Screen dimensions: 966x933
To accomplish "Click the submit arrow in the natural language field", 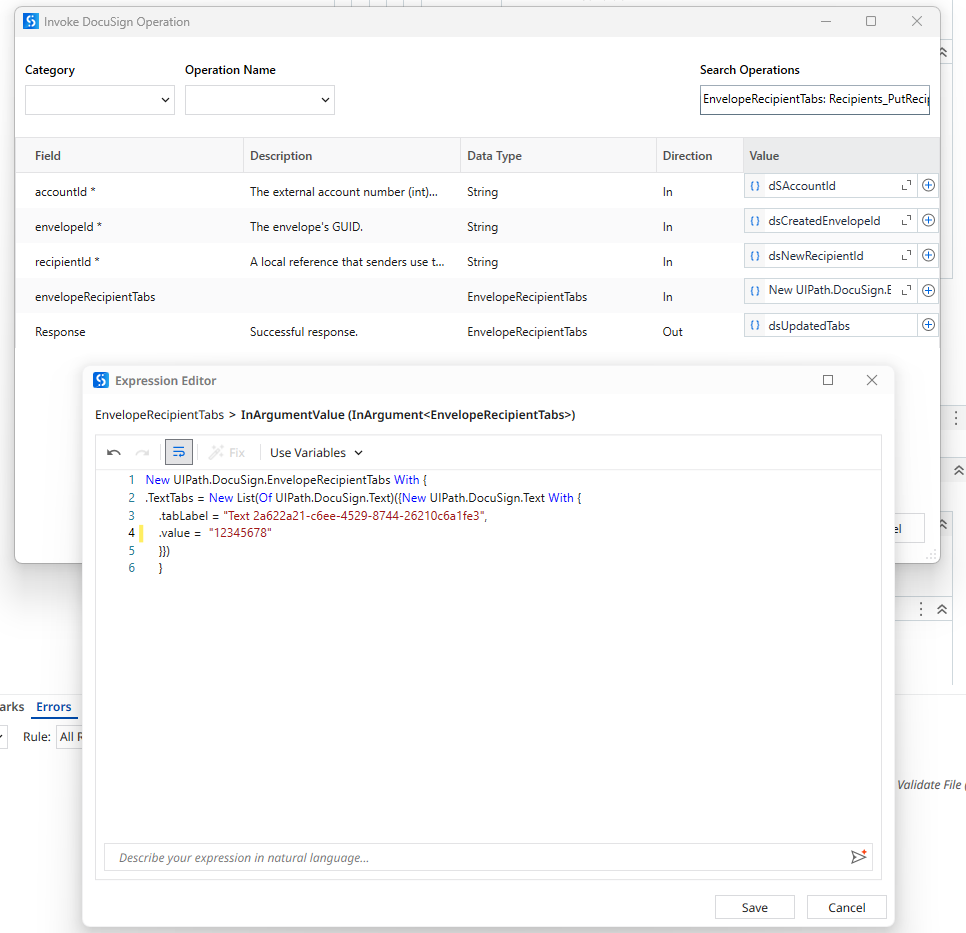I will (858, 857).
